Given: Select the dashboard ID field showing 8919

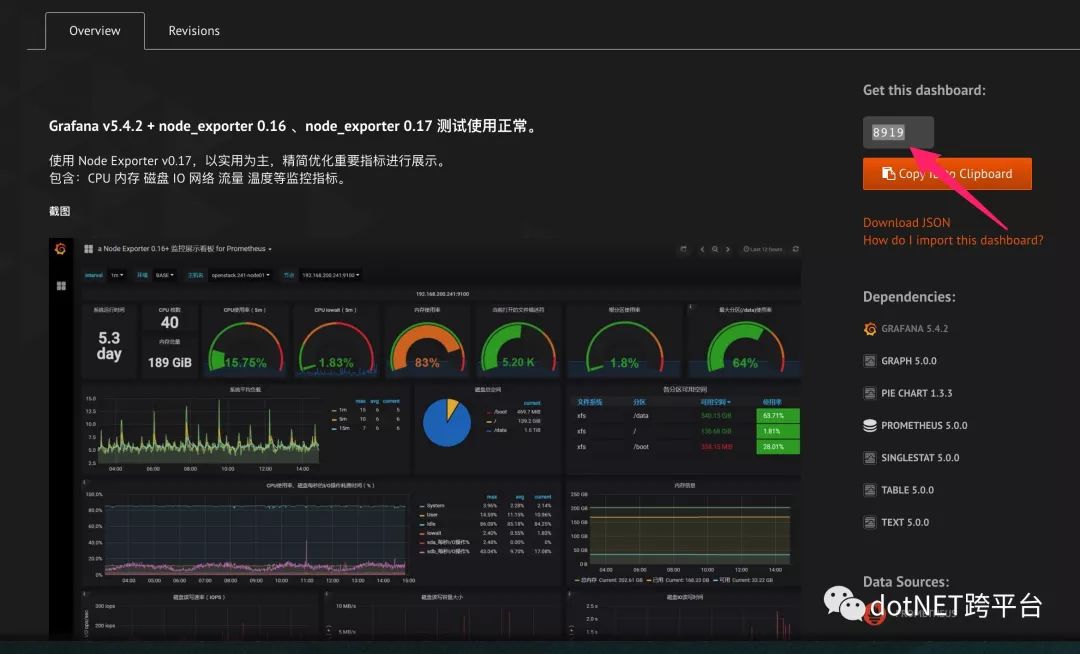Looking at the screenshot, I should click(x=898, y=132).
